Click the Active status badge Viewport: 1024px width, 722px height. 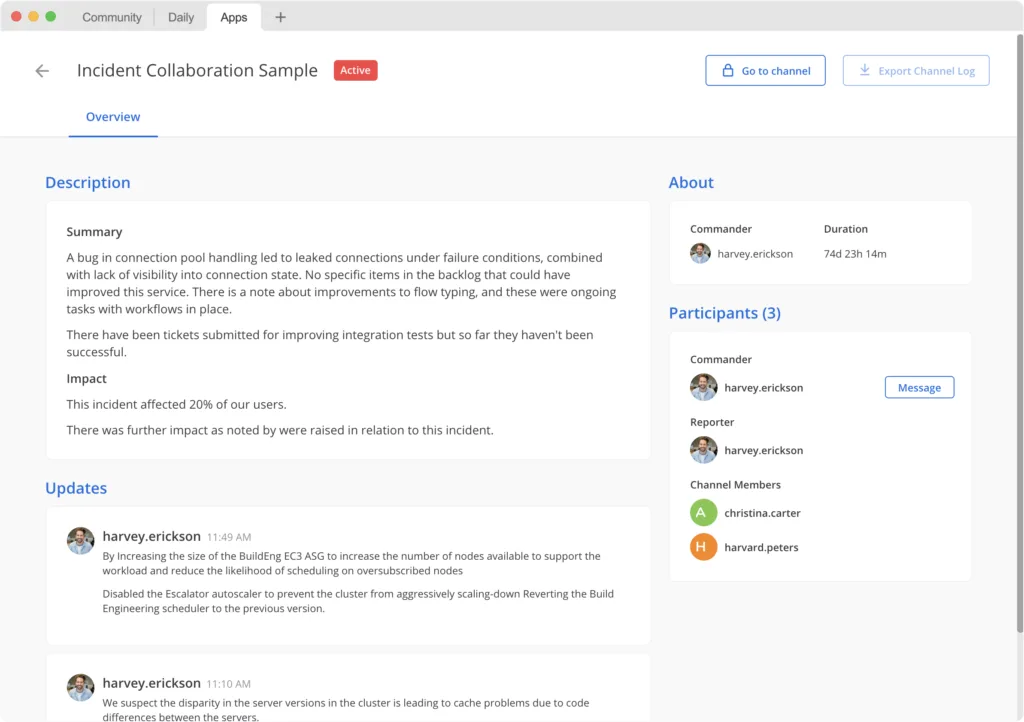pyautogui.click(x=355, y=71)
